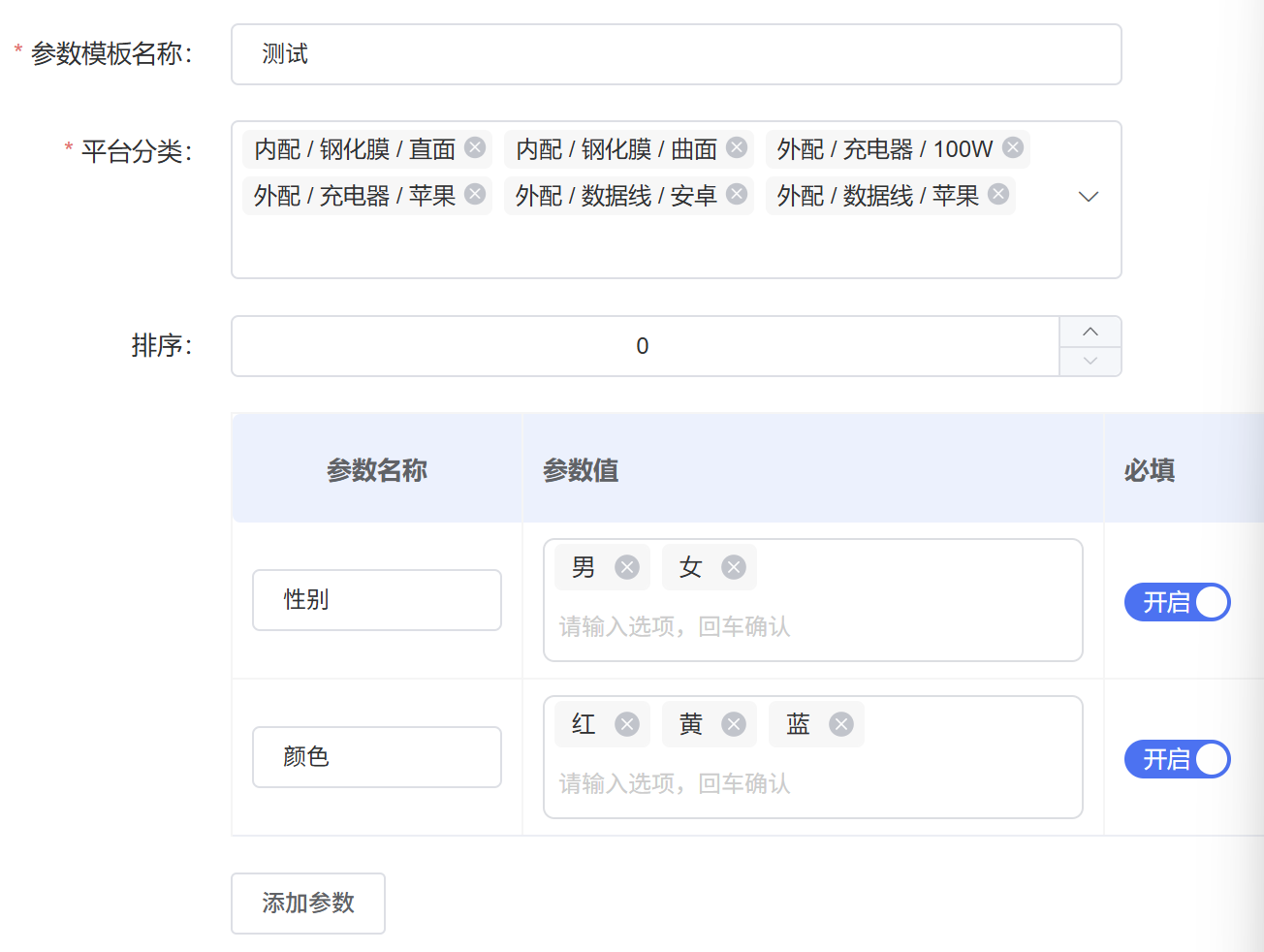Remove the 外配 / 充电器 / 苹果 tag
The width and height of the screenshot is (1264, 952).
[x=475, y=194]
